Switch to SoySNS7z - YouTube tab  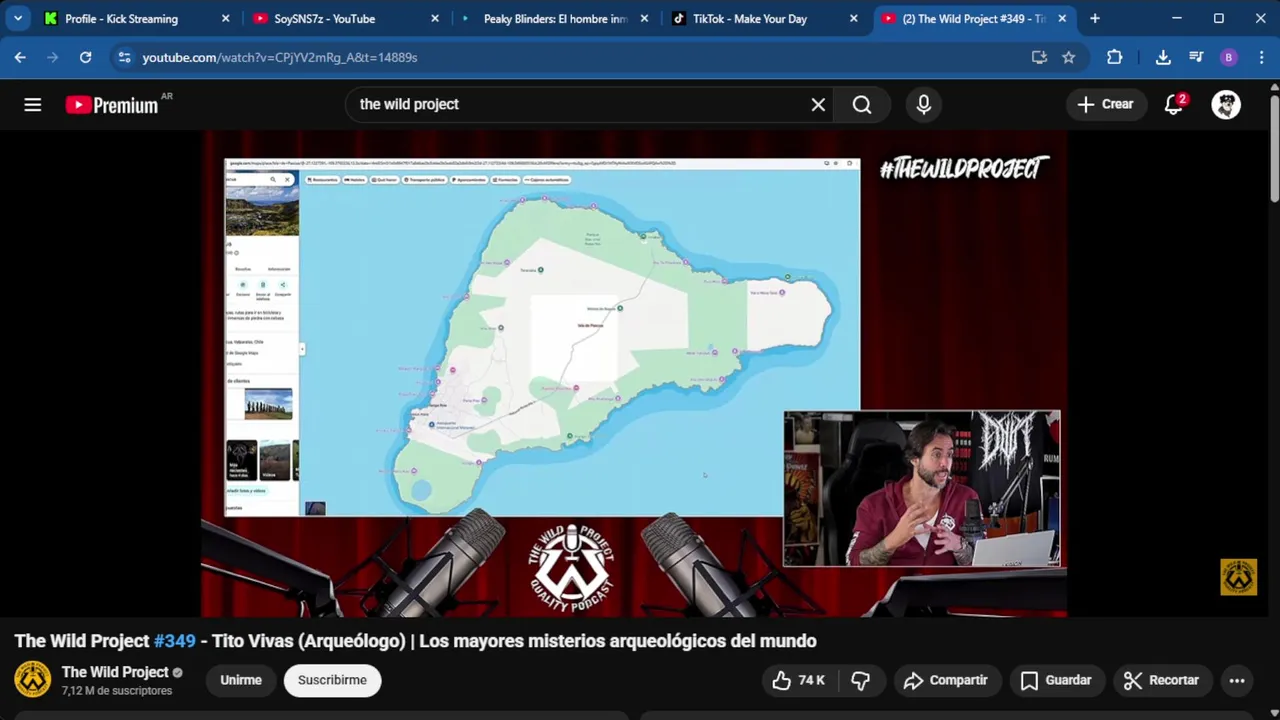pos(346,18)
